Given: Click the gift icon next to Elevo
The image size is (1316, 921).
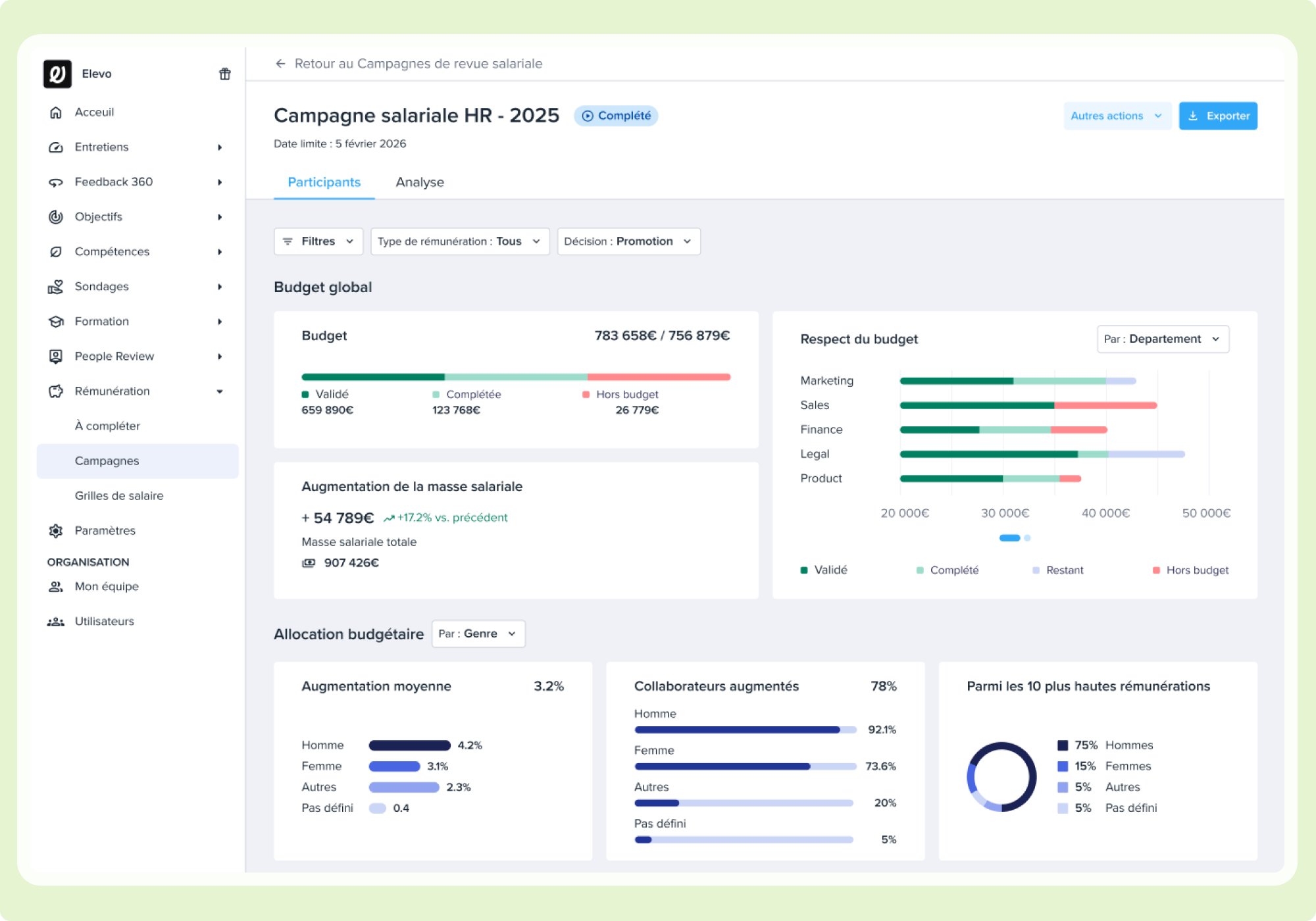Looking at the screenshot, I should point(224,74).
